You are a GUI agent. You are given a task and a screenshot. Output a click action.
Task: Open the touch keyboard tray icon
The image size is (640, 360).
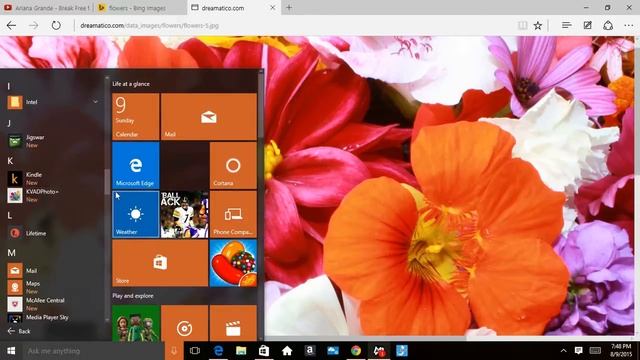595,351
